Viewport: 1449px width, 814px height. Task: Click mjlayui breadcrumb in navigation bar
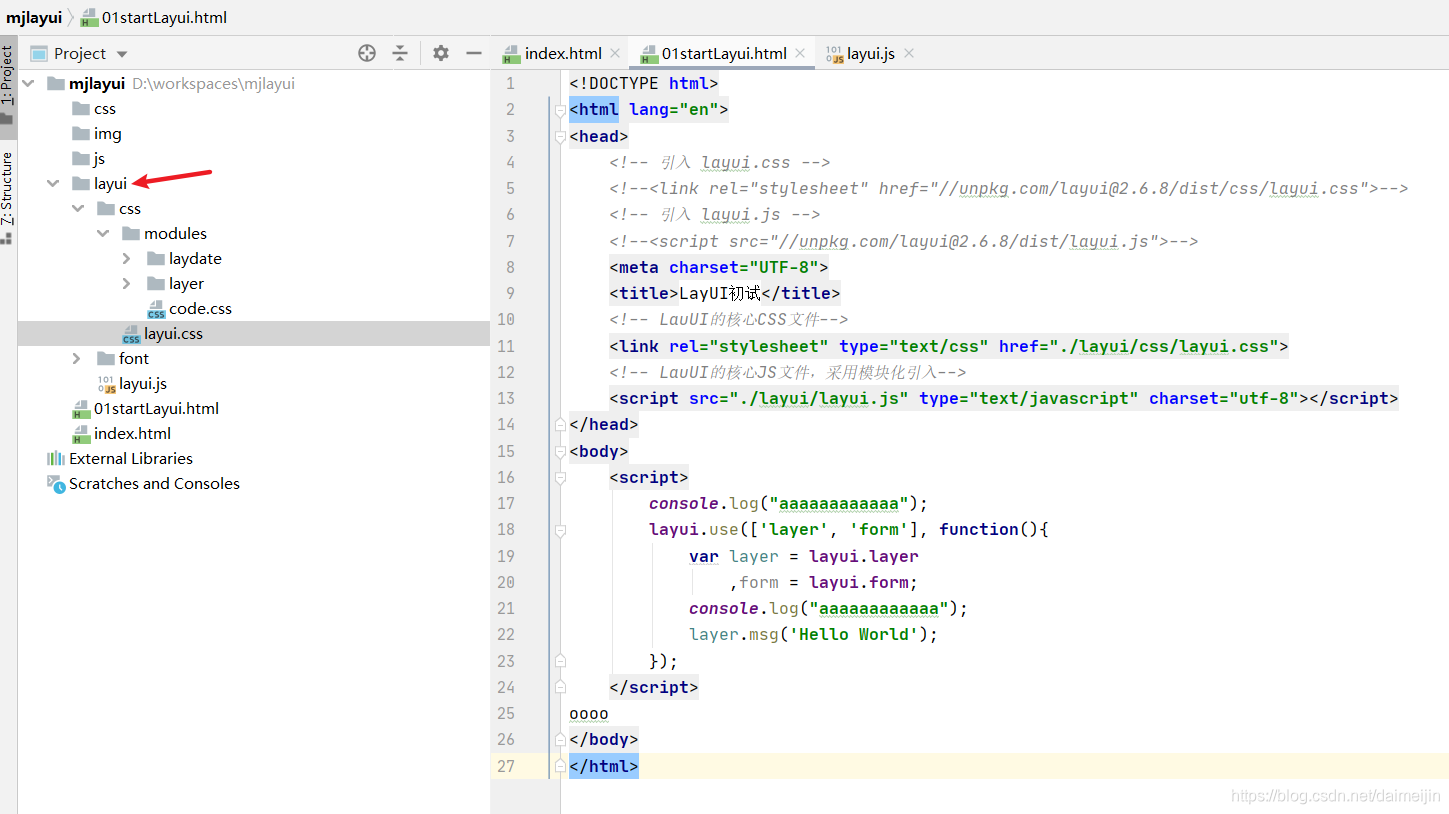point(34,17)
